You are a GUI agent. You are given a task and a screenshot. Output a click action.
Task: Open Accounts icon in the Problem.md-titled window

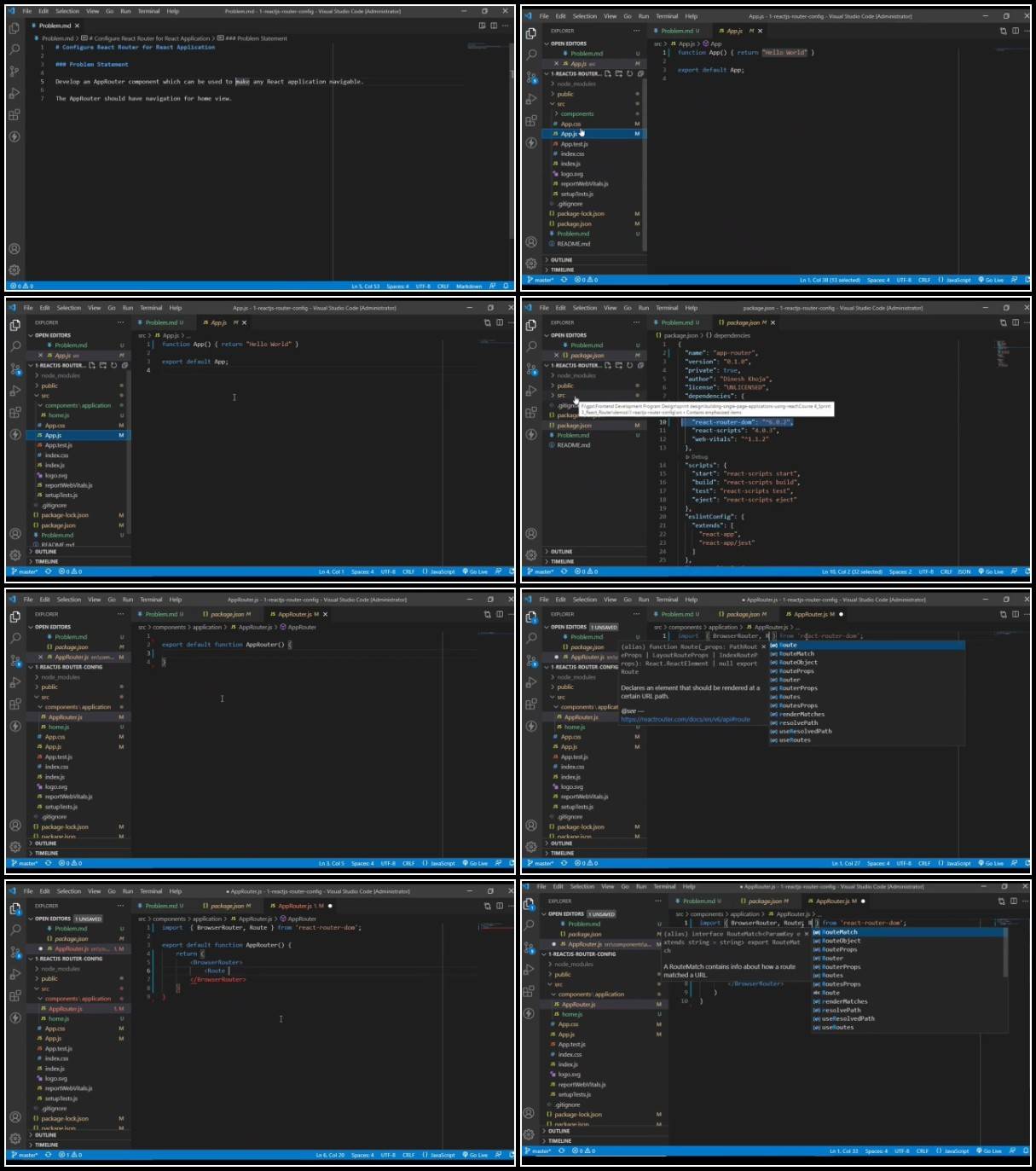point(14,249)
